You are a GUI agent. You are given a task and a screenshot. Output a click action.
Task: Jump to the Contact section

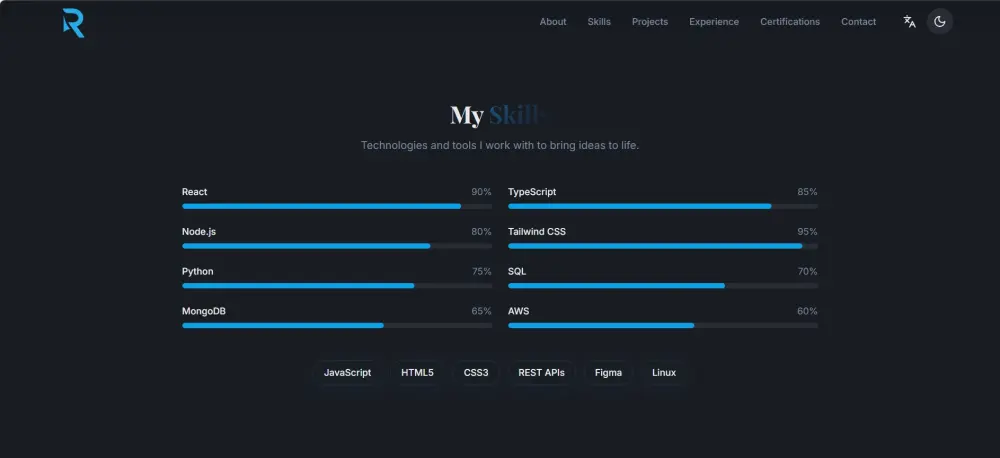tap(858, 22)
